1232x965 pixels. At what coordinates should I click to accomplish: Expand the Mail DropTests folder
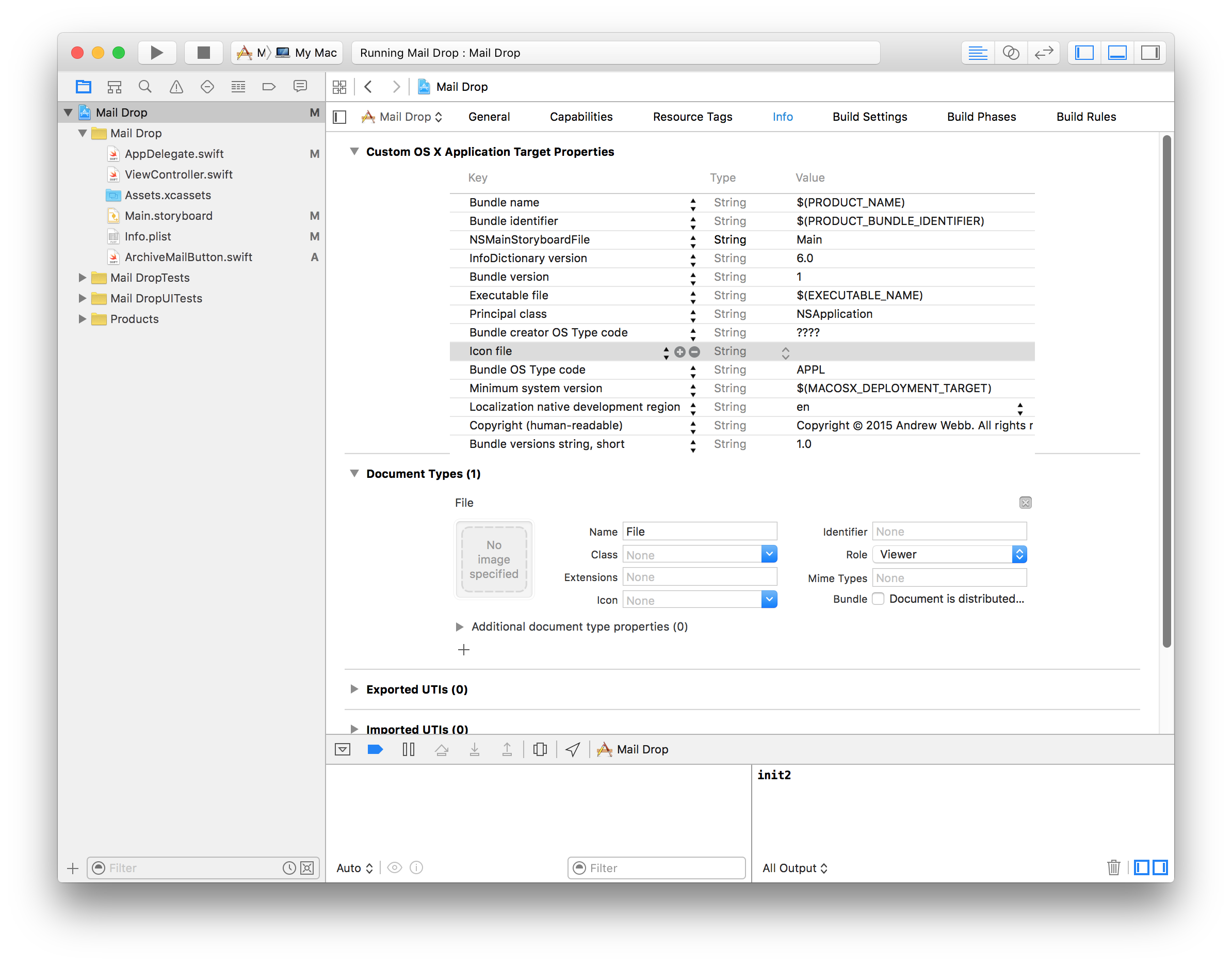pyautogui.click(x=83, y=278)
